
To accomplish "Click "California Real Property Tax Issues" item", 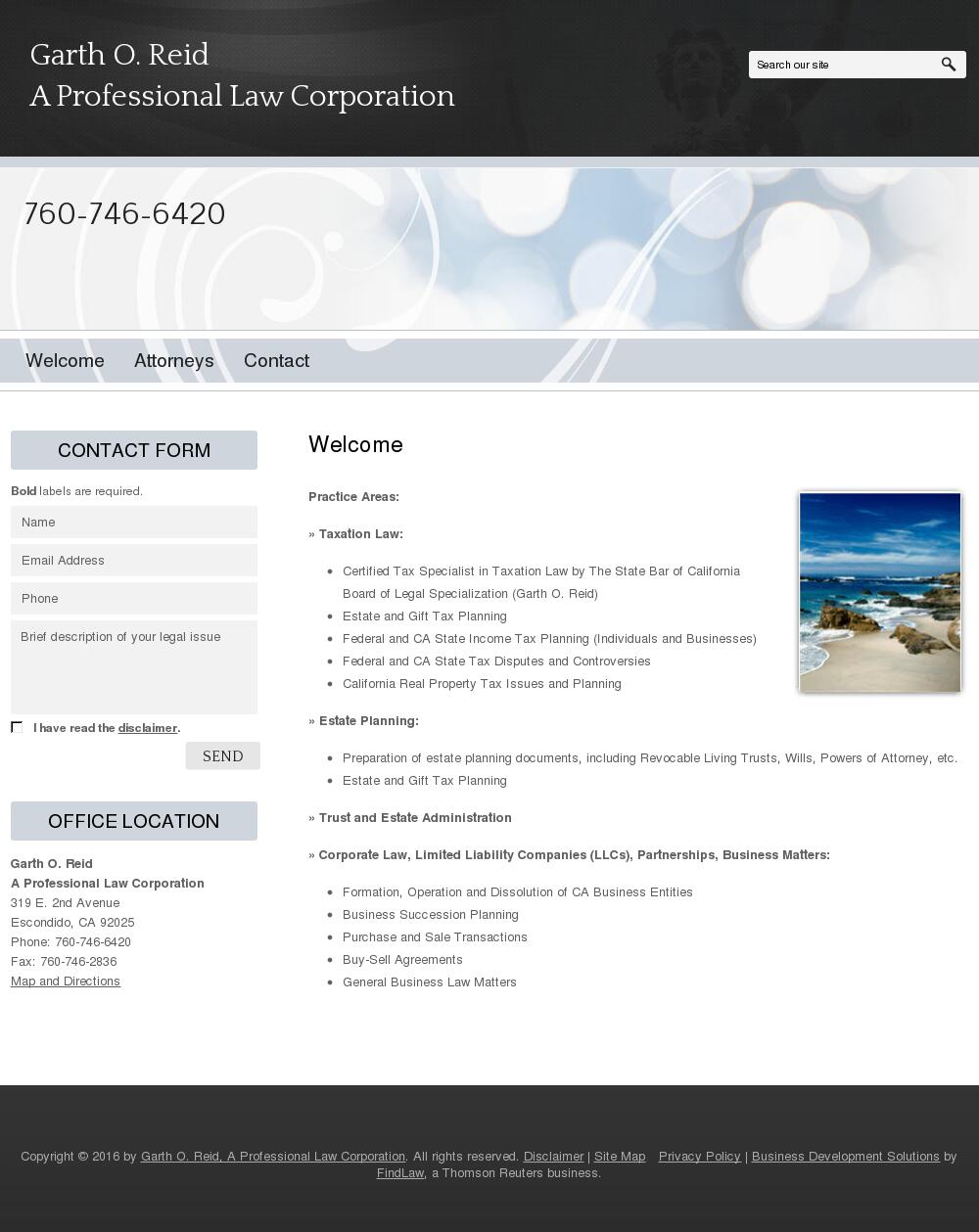I will point(482,684).
